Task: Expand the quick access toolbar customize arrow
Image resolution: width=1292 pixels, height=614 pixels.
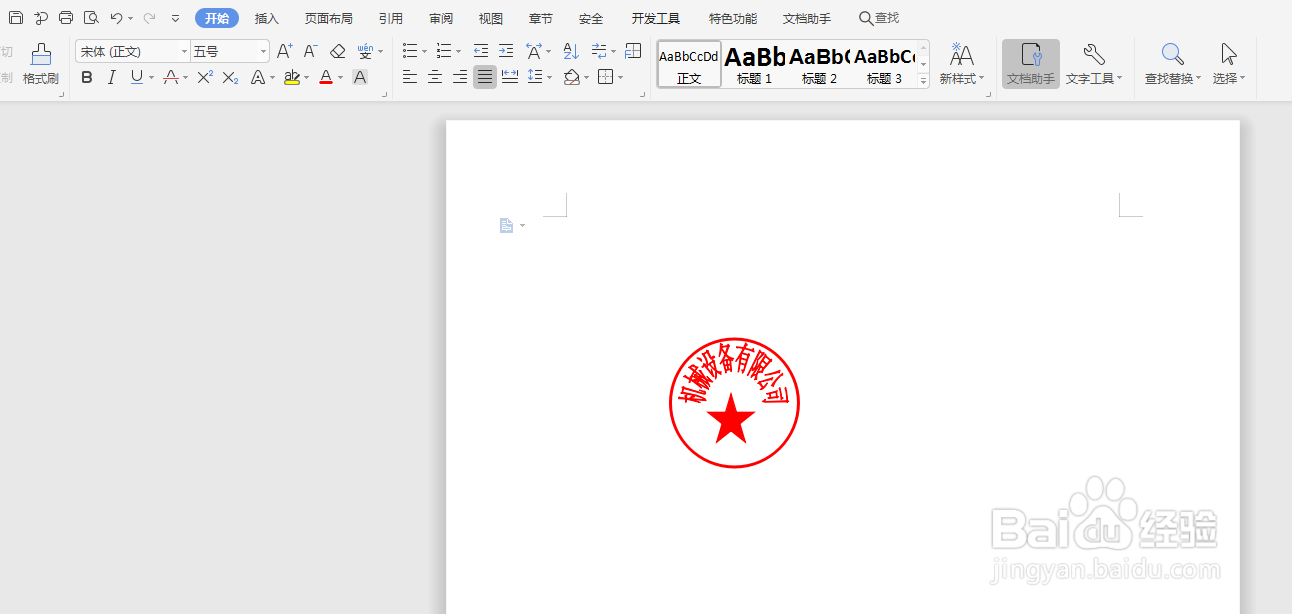Action: (x=176, y=18)
